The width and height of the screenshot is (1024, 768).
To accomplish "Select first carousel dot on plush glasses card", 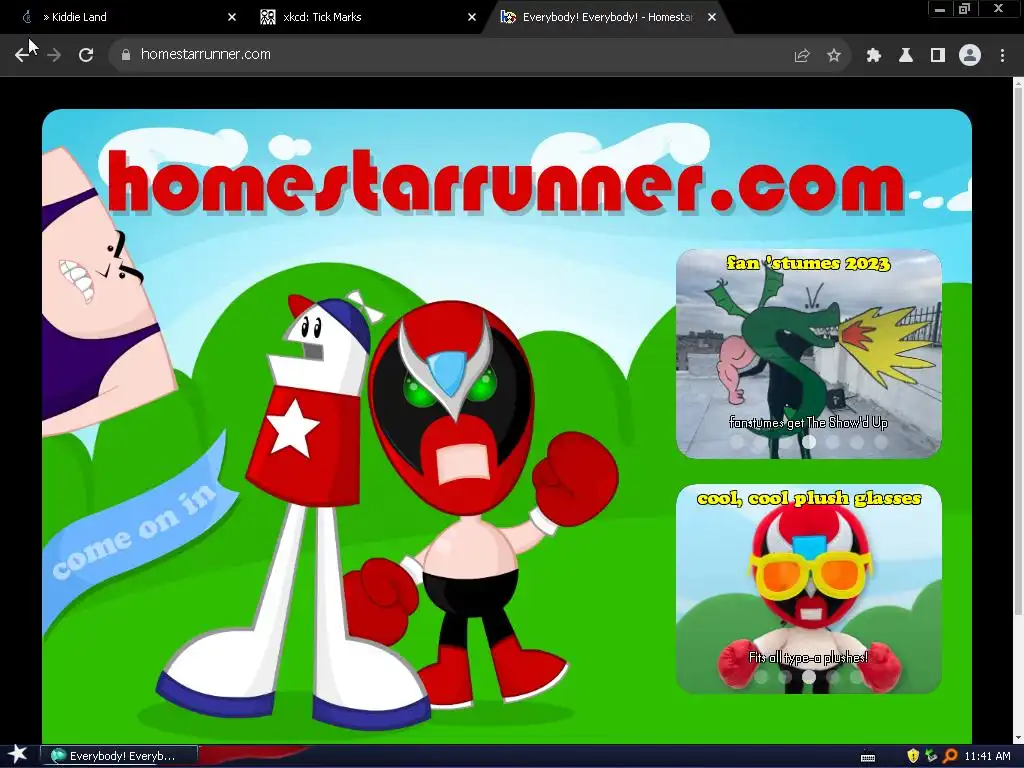I will coord(761,677).
